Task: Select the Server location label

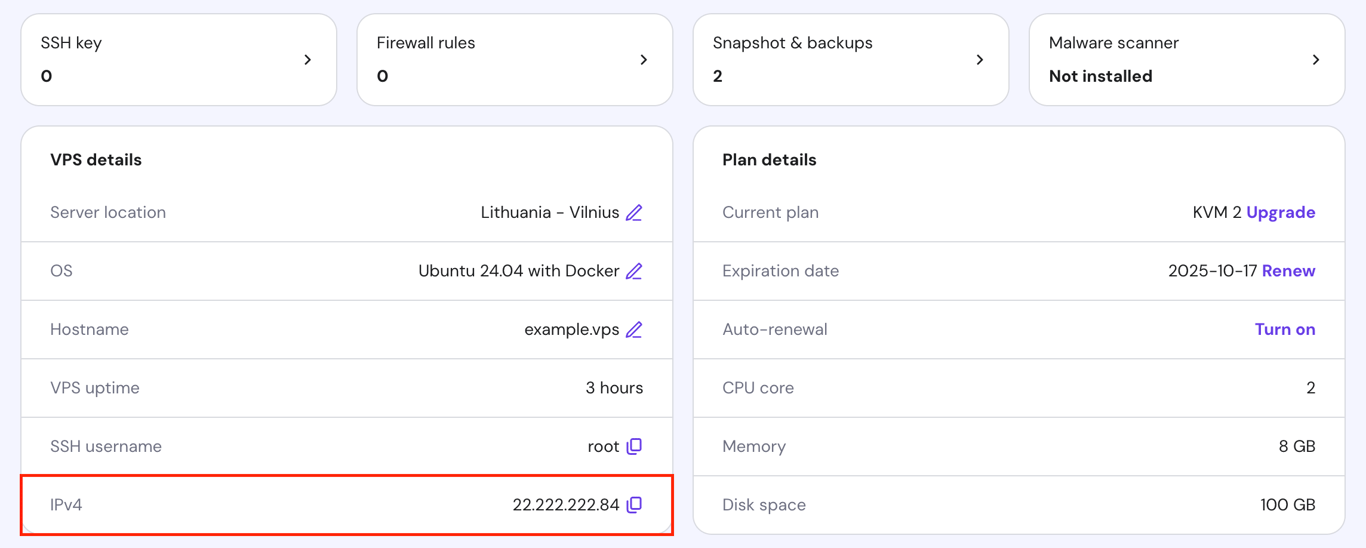Action: pos(108,212)
